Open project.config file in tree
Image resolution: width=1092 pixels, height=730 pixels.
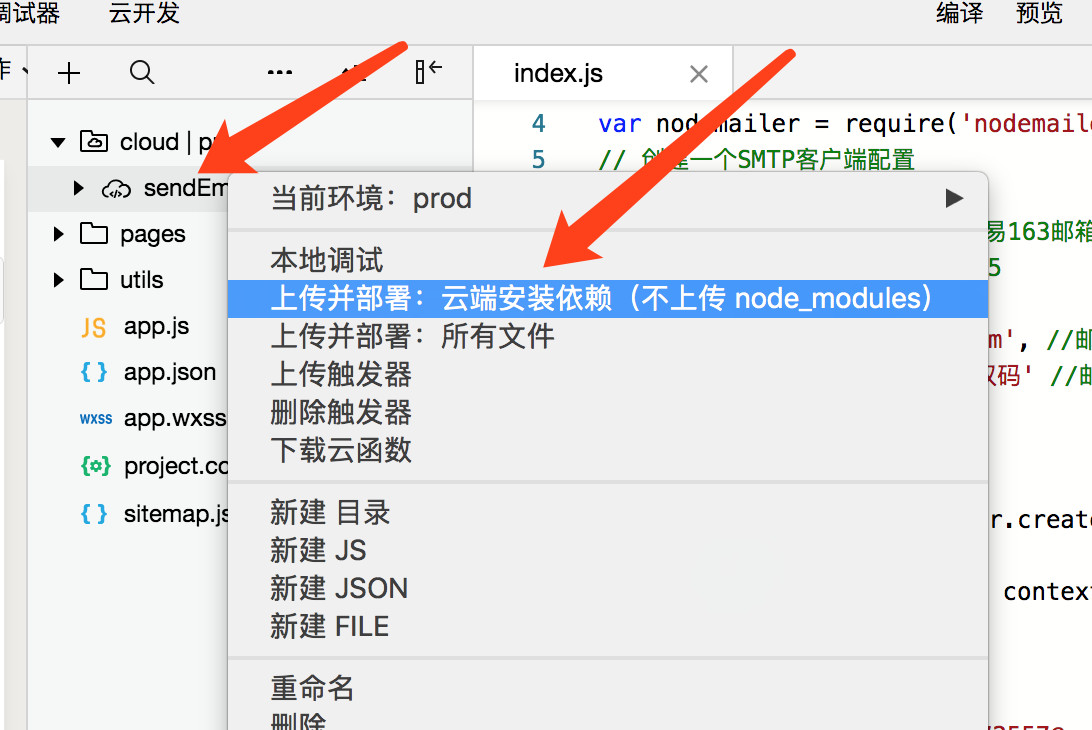coord(176,466)
